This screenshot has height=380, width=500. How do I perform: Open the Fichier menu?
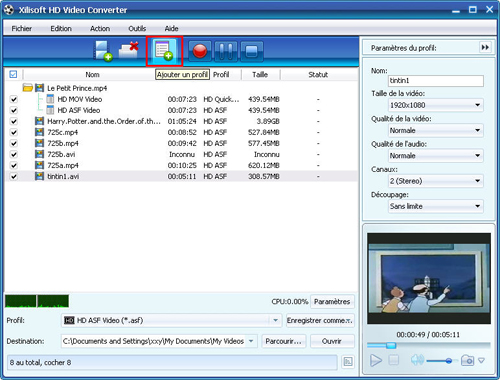click(22, 28)
